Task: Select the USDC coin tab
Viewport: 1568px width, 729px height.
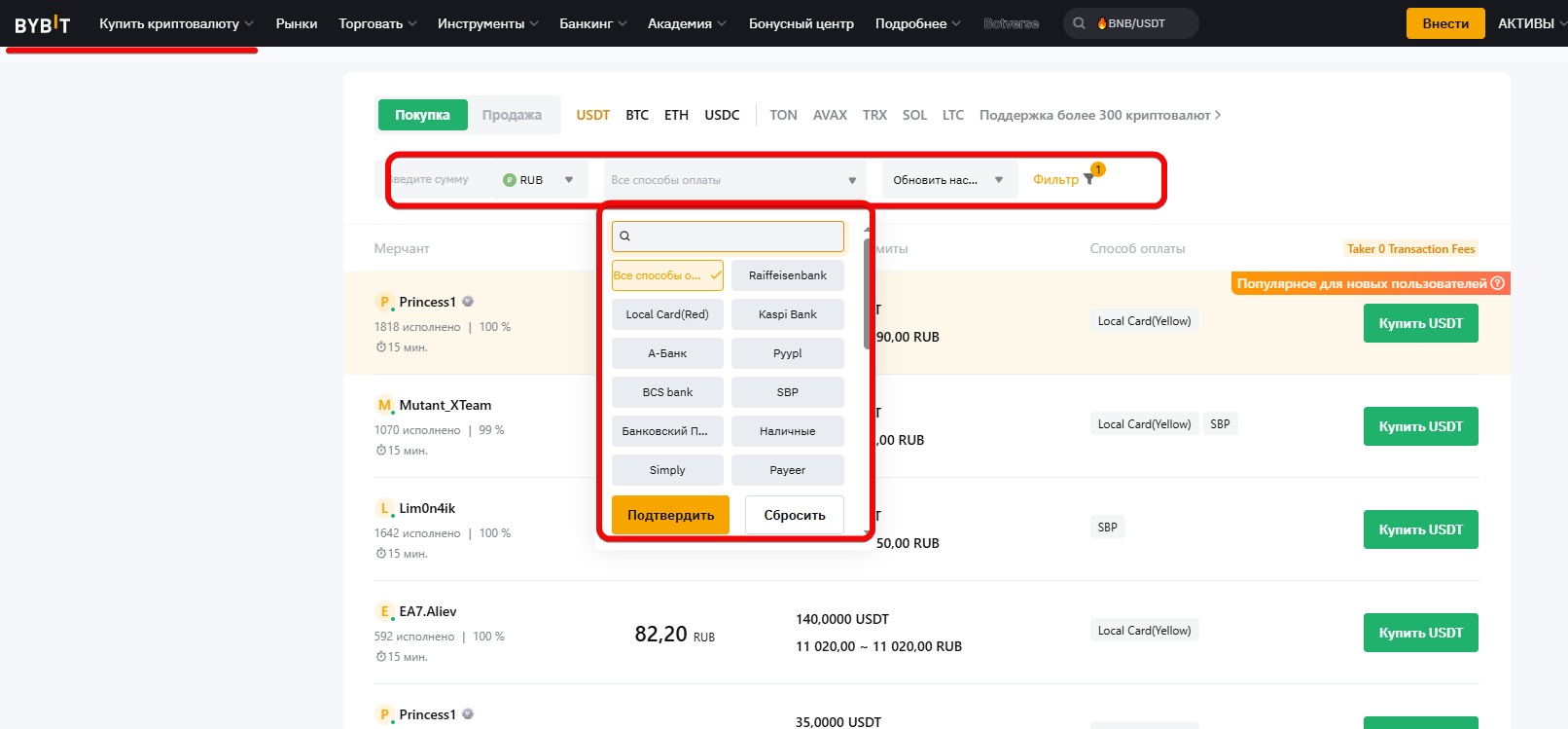Action: coord(722,115)
